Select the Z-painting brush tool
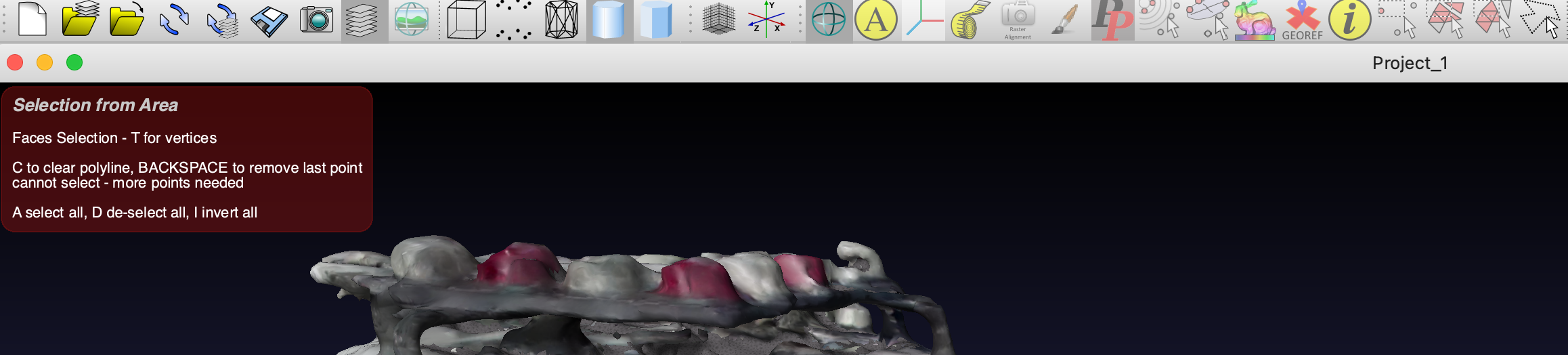Viewport: 1568px width, 355px height. click(x=1065, y=20)
